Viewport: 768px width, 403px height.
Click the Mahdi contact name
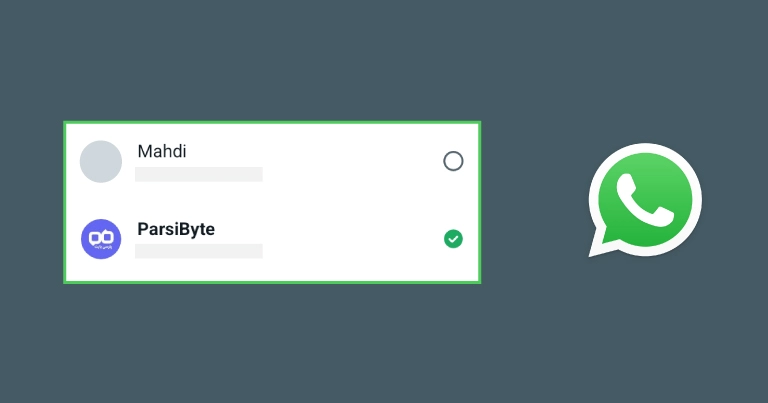point(162,151)
